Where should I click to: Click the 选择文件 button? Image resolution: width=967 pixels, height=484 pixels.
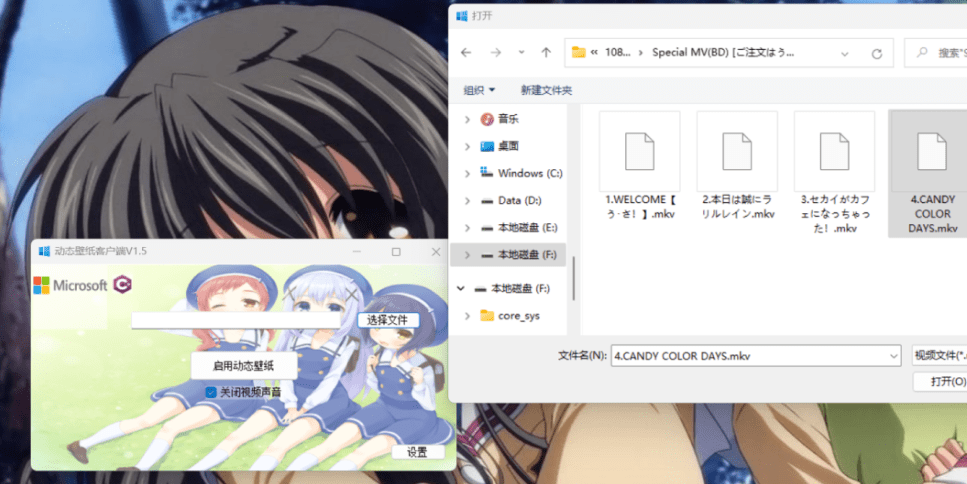coord(387,320)
